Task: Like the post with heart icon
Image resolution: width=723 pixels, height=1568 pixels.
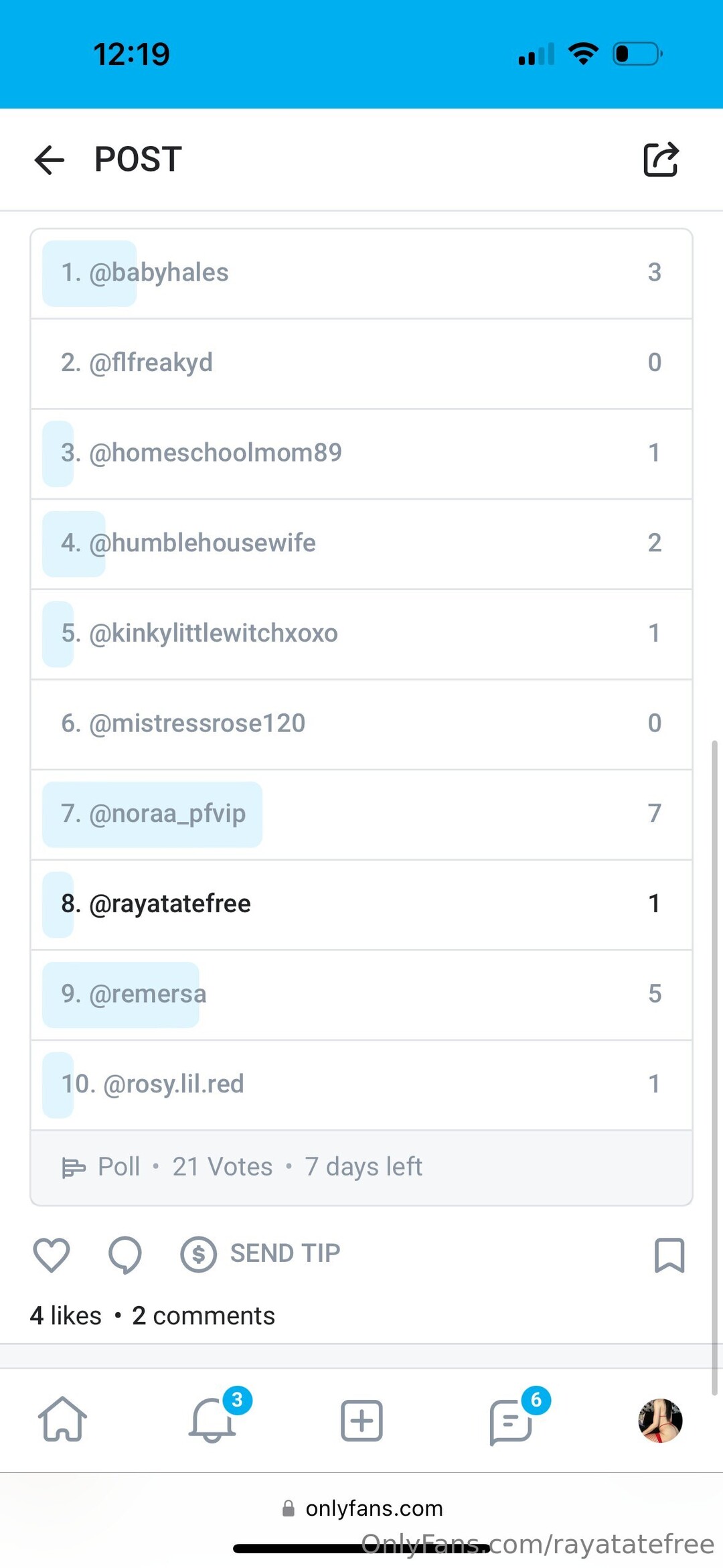Action: pyautogui.click(x=52, y=1255)
